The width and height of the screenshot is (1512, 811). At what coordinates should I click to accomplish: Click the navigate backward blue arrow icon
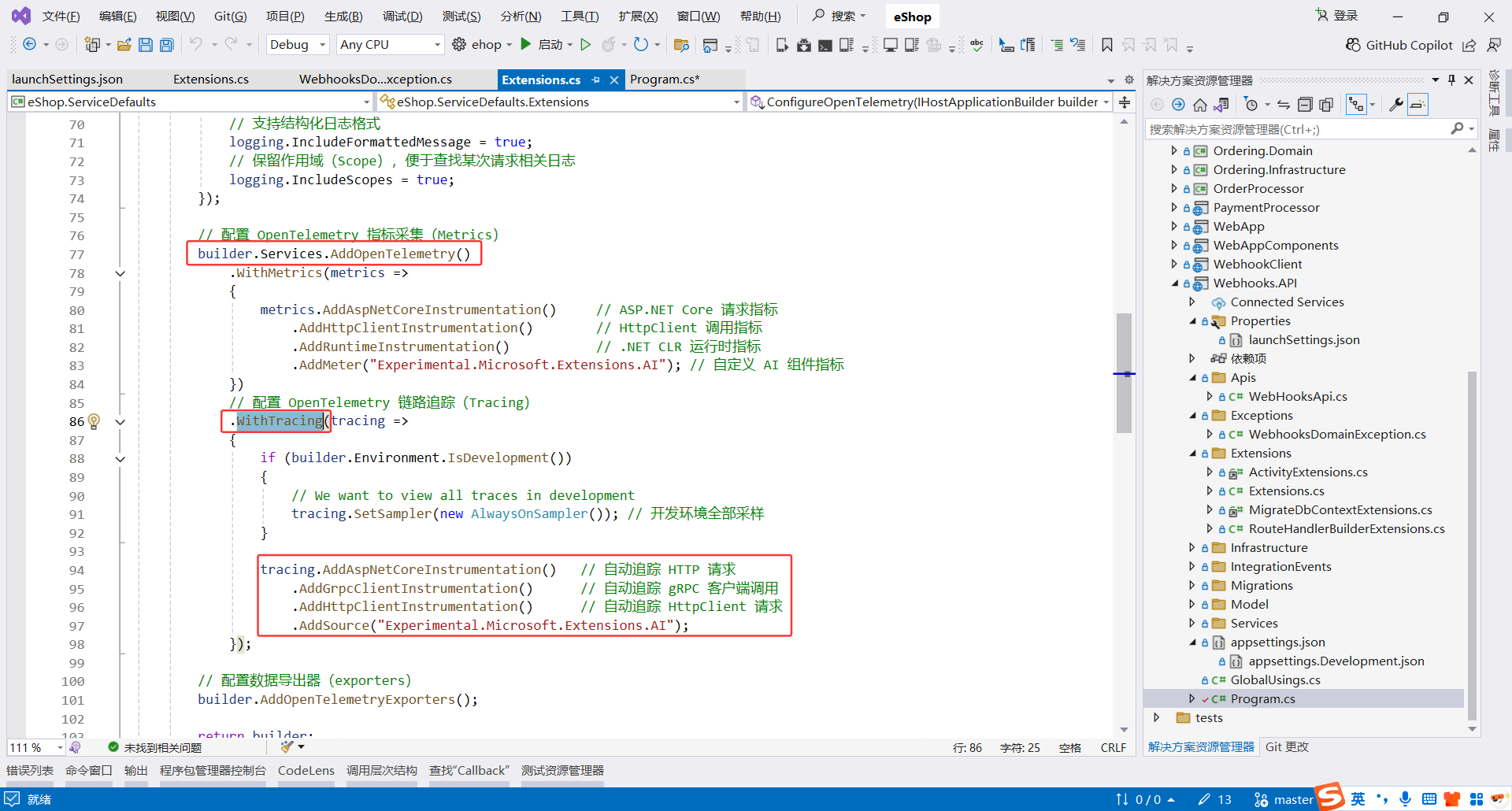[x=28, y=45]
